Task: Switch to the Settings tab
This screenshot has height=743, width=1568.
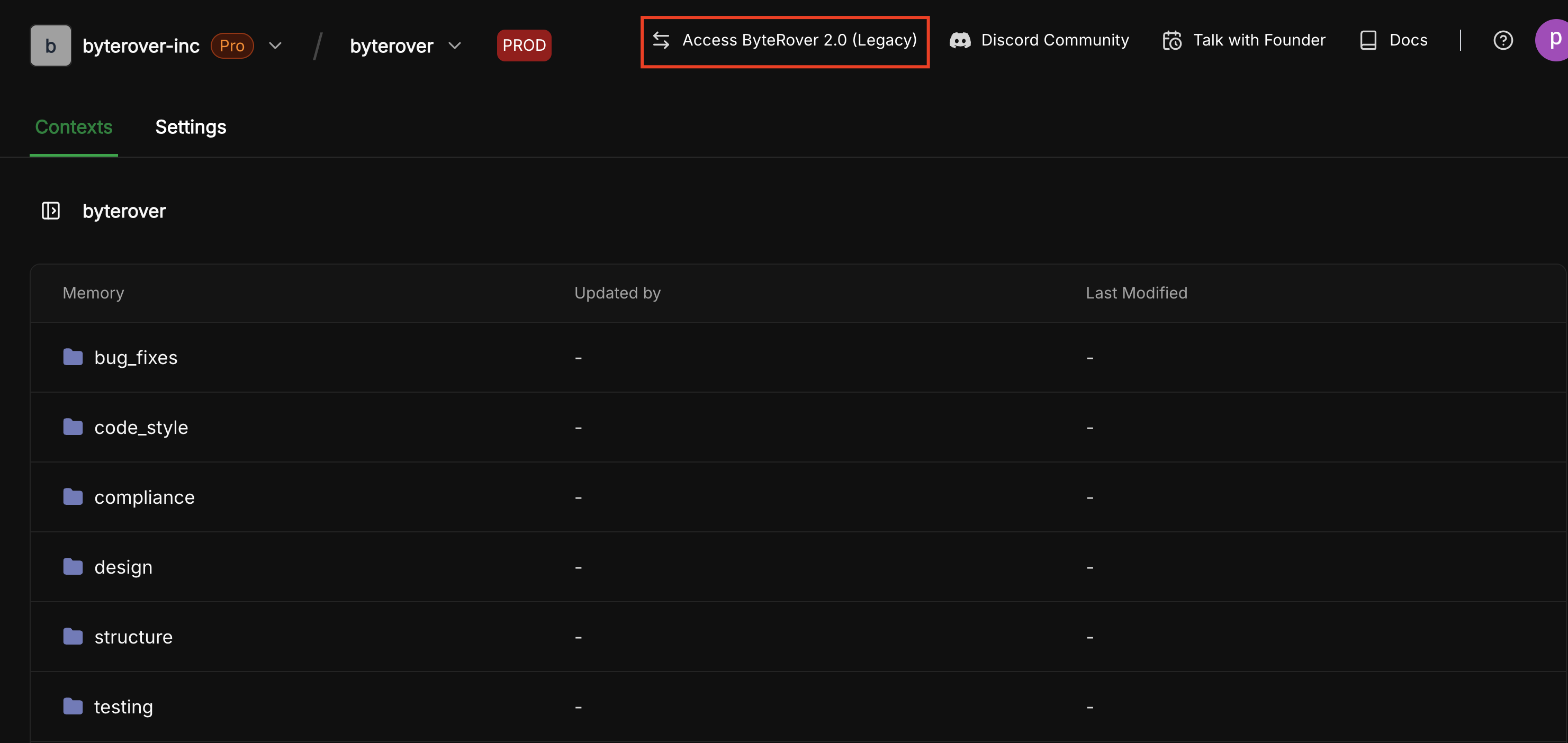Action: [191, 126]
